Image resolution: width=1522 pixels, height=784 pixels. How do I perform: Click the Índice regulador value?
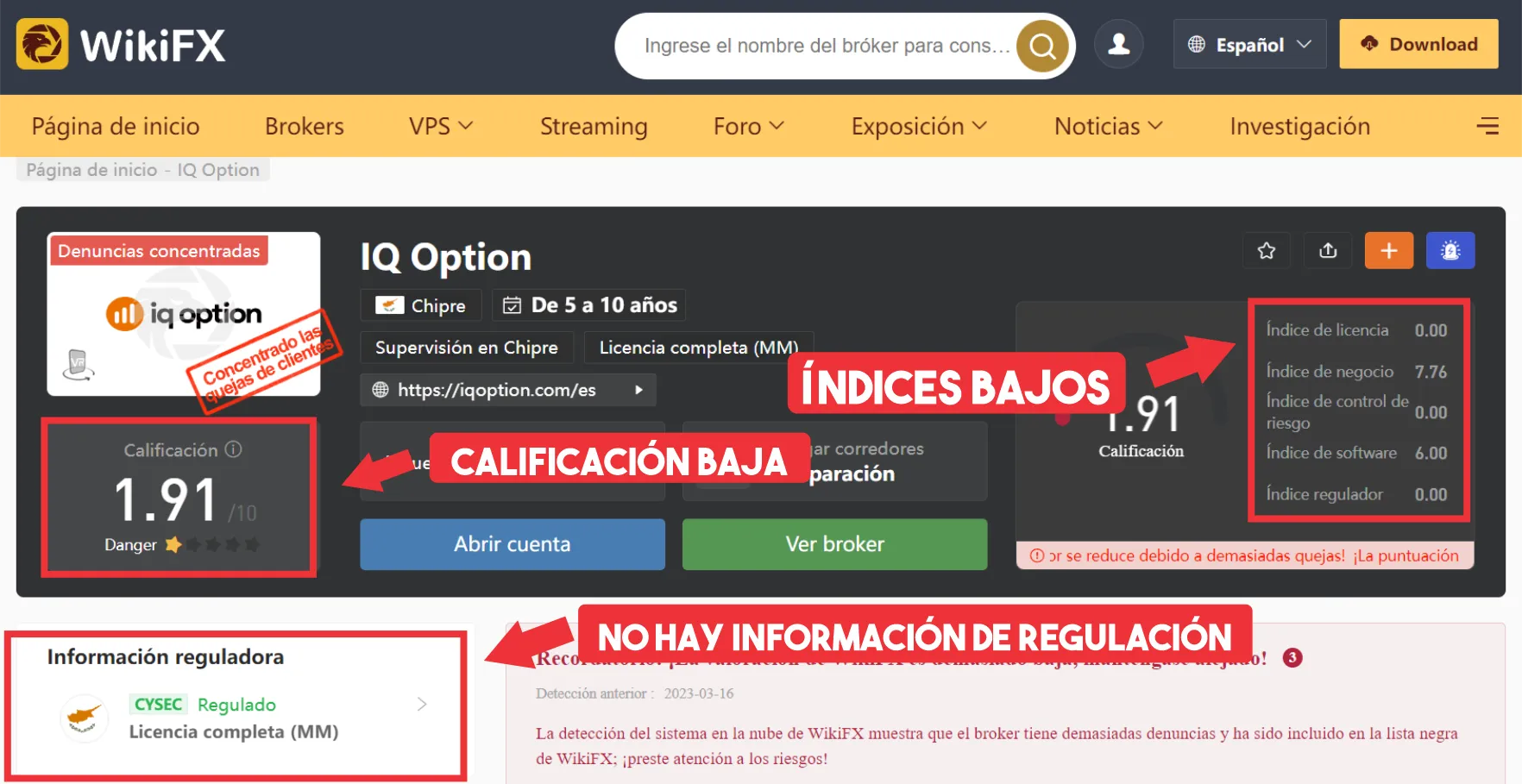1431,494
